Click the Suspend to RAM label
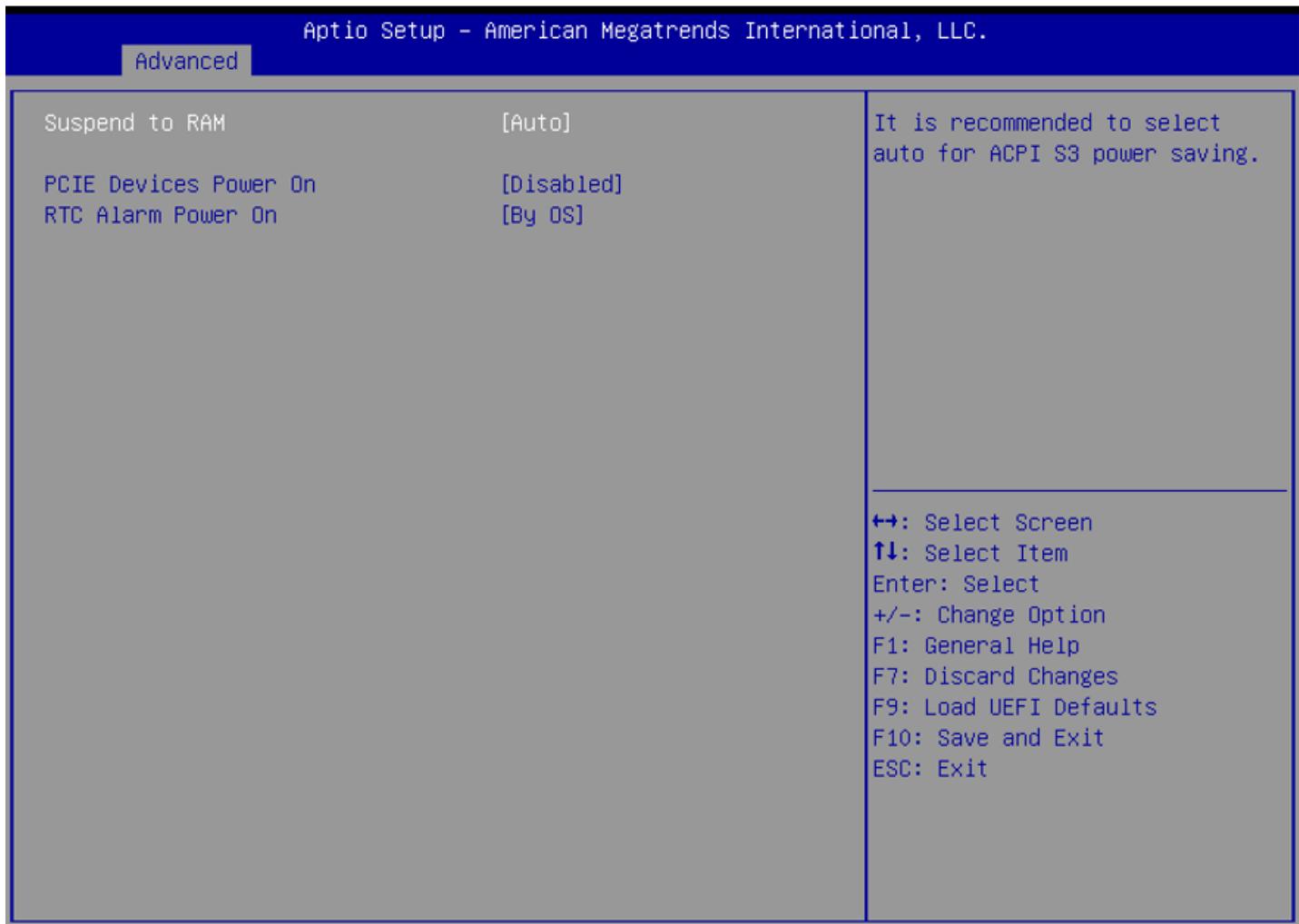1299x924 pixels. [134, 123]
